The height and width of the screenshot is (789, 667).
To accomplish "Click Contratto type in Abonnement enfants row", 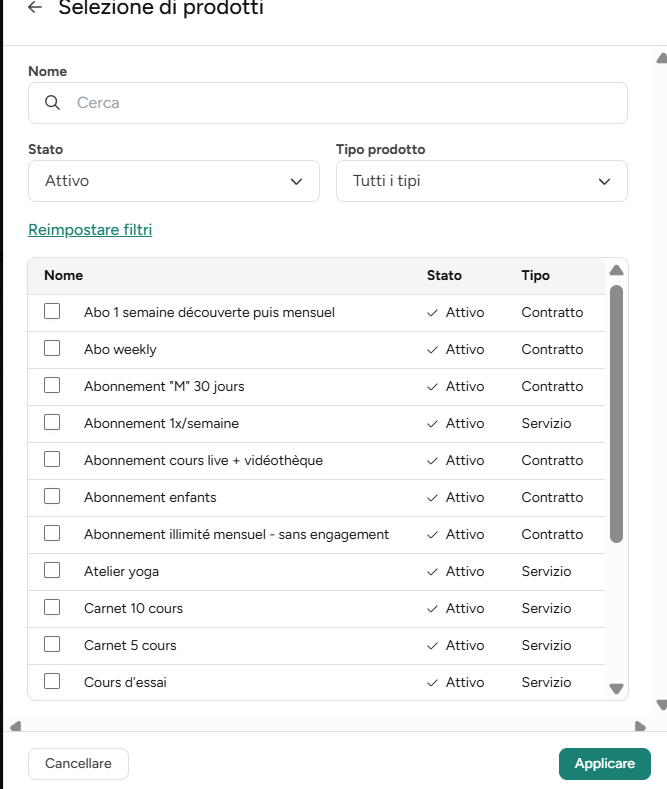I will [x=552, y=497].
